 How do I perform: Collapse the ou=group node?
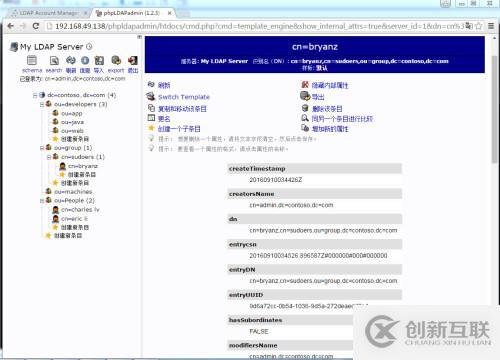tap(42, 148)
